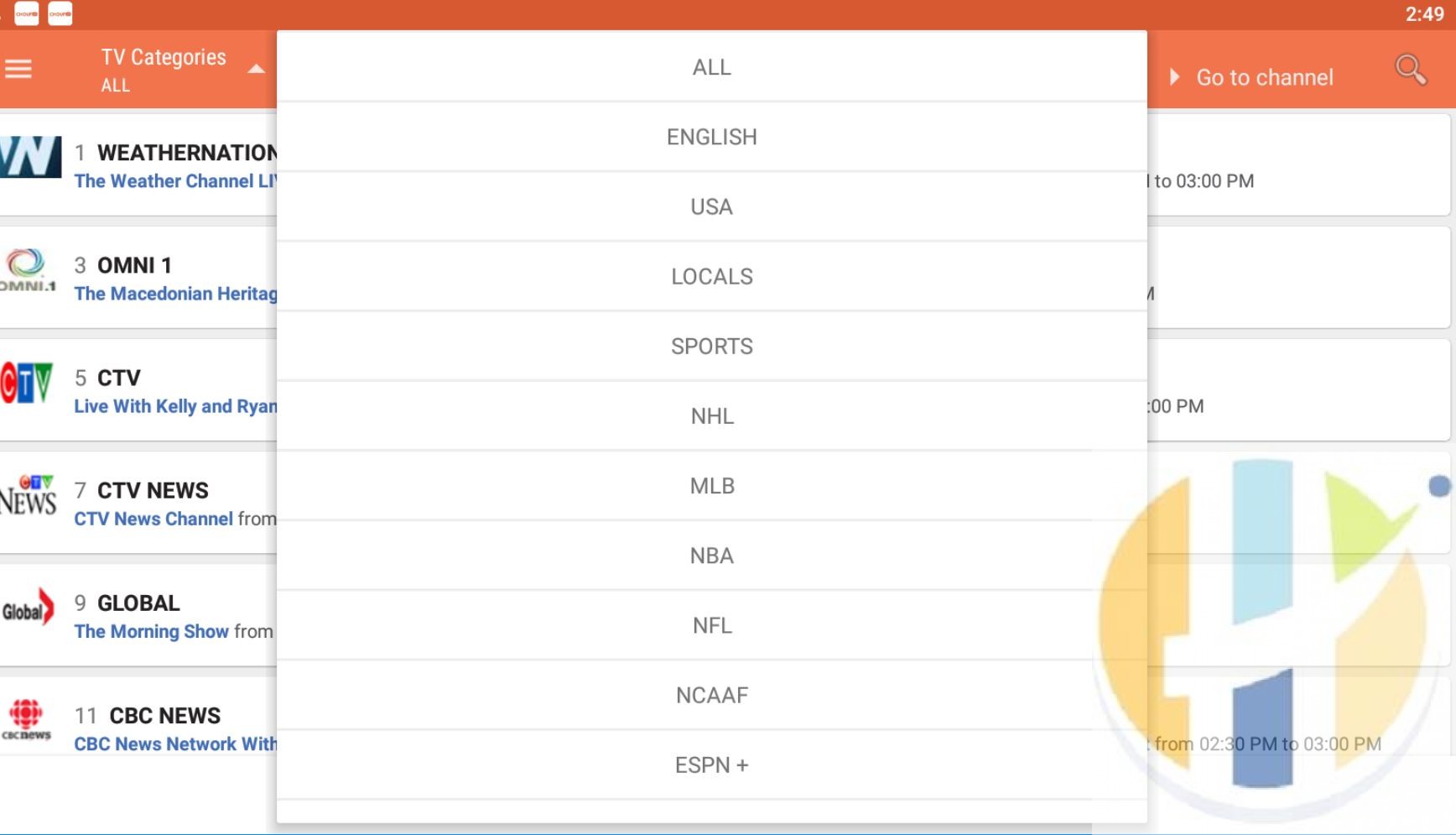
Task: Choose SPORTS in the dropdown list
Action: coord(711,346)
